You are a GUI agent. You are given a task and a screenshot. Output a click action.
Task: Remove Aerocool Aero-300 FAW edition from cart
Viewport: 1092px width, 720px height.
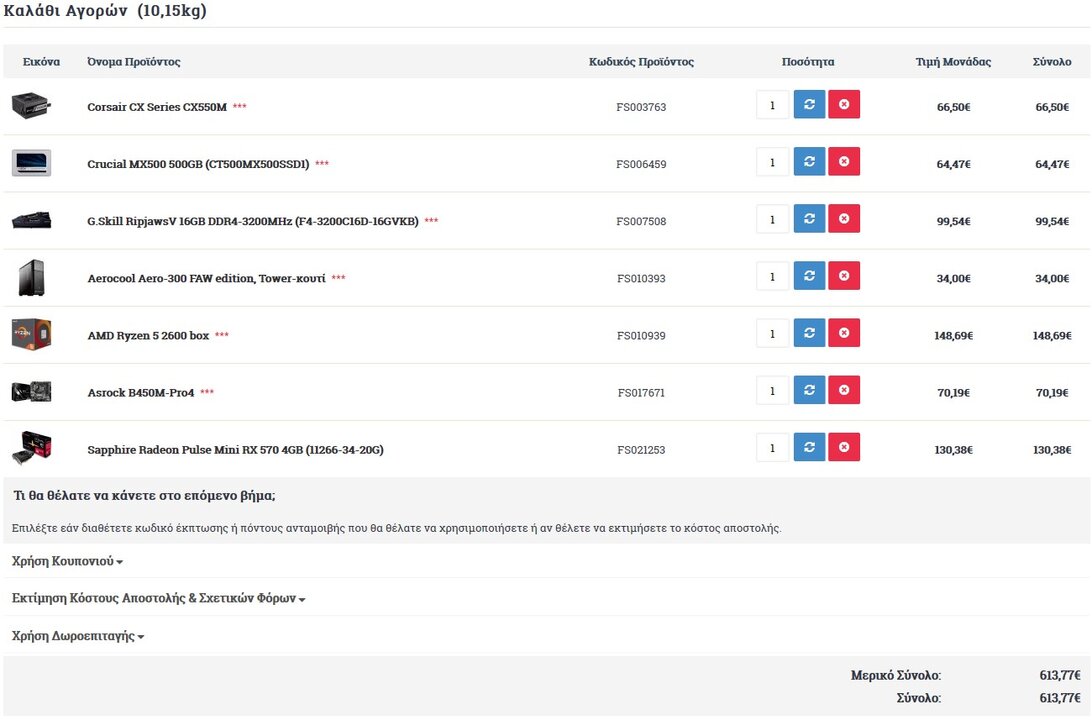tap(844, 276)
